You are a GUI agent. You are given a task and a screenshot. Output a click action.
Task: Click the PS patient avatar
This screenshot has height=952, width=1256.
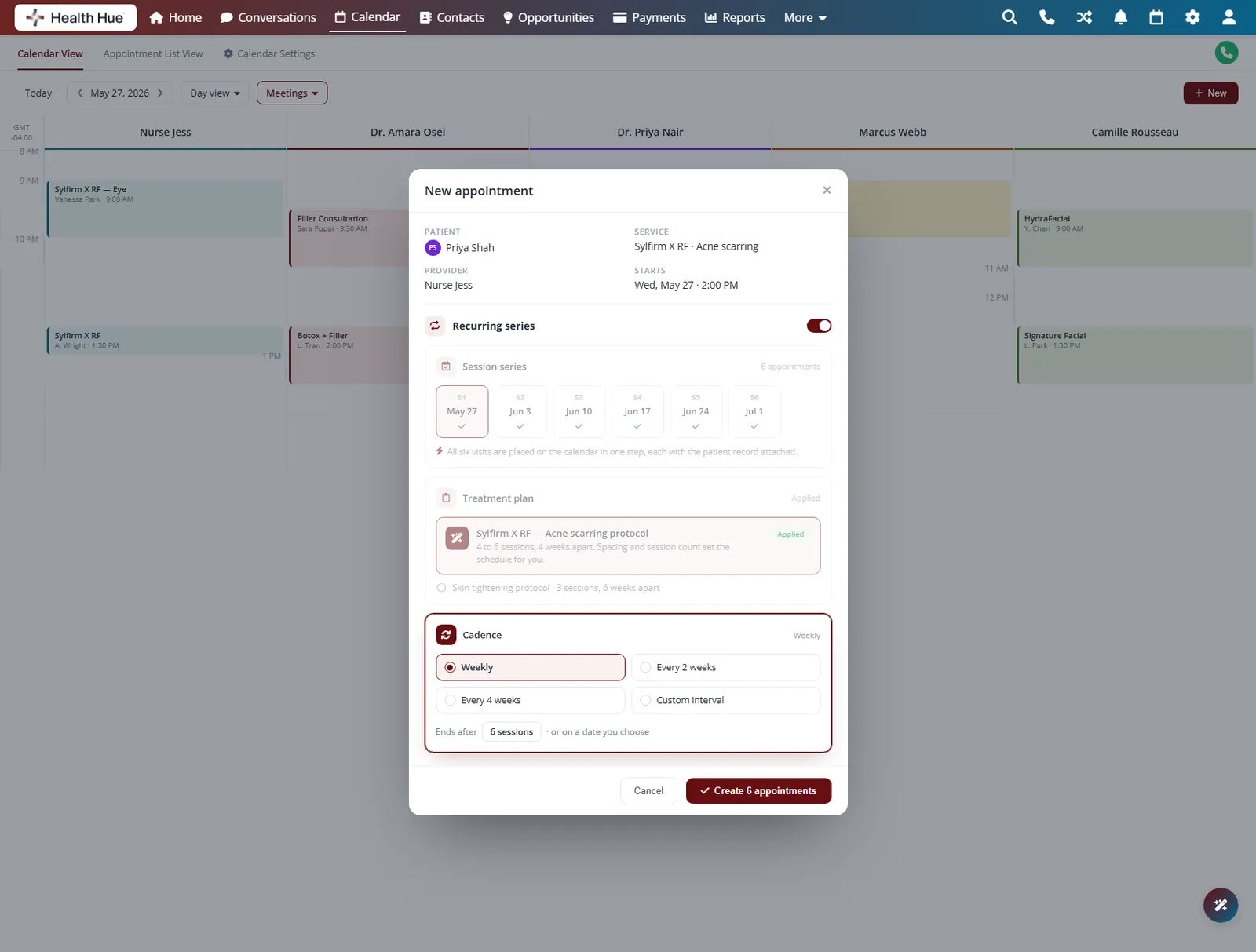click(x=433, y=247)
